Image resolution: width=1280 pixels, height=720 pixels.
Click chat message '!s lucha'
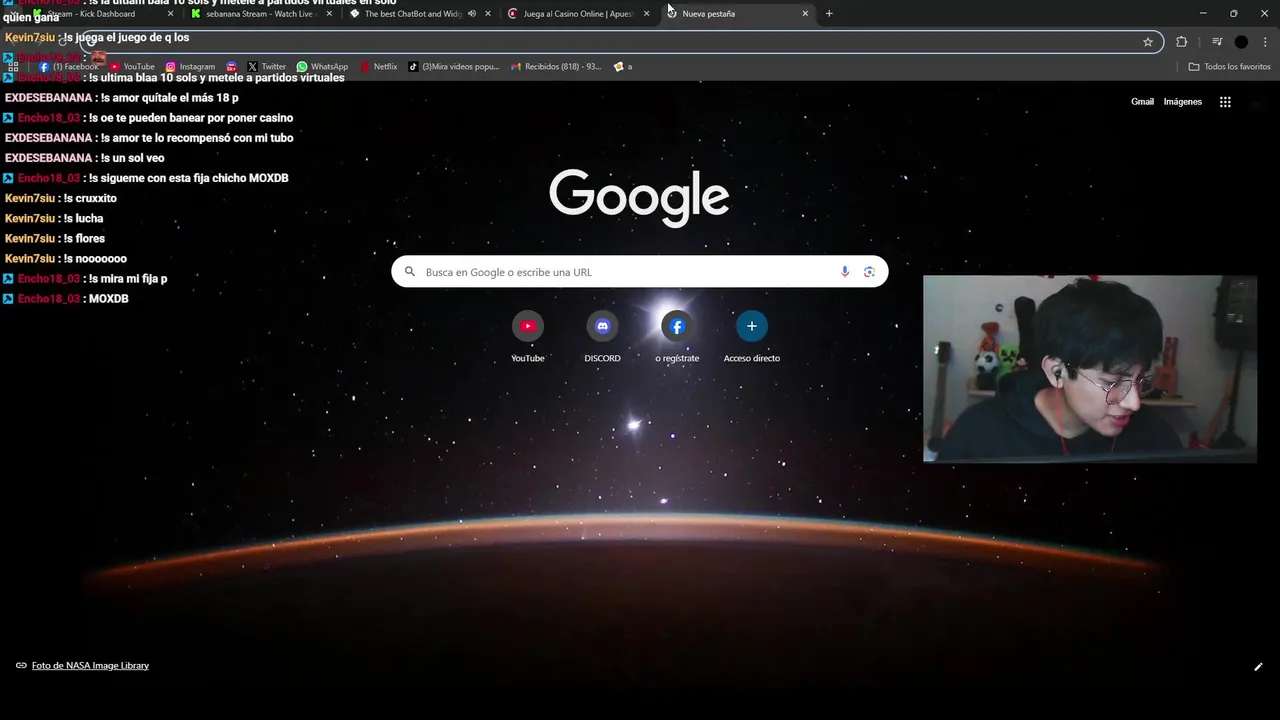coord(83,218)
